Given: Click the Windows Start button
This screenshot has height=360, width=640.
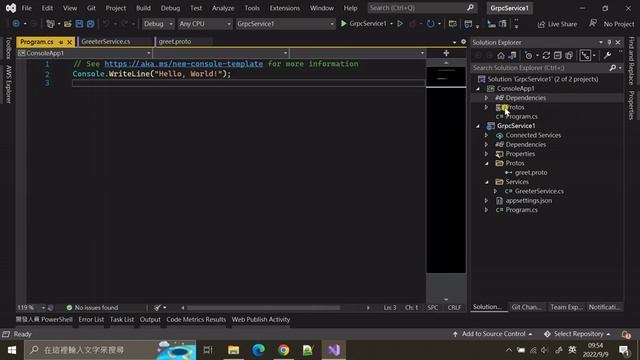Looking at the screenshot, I should coord(11,350).
